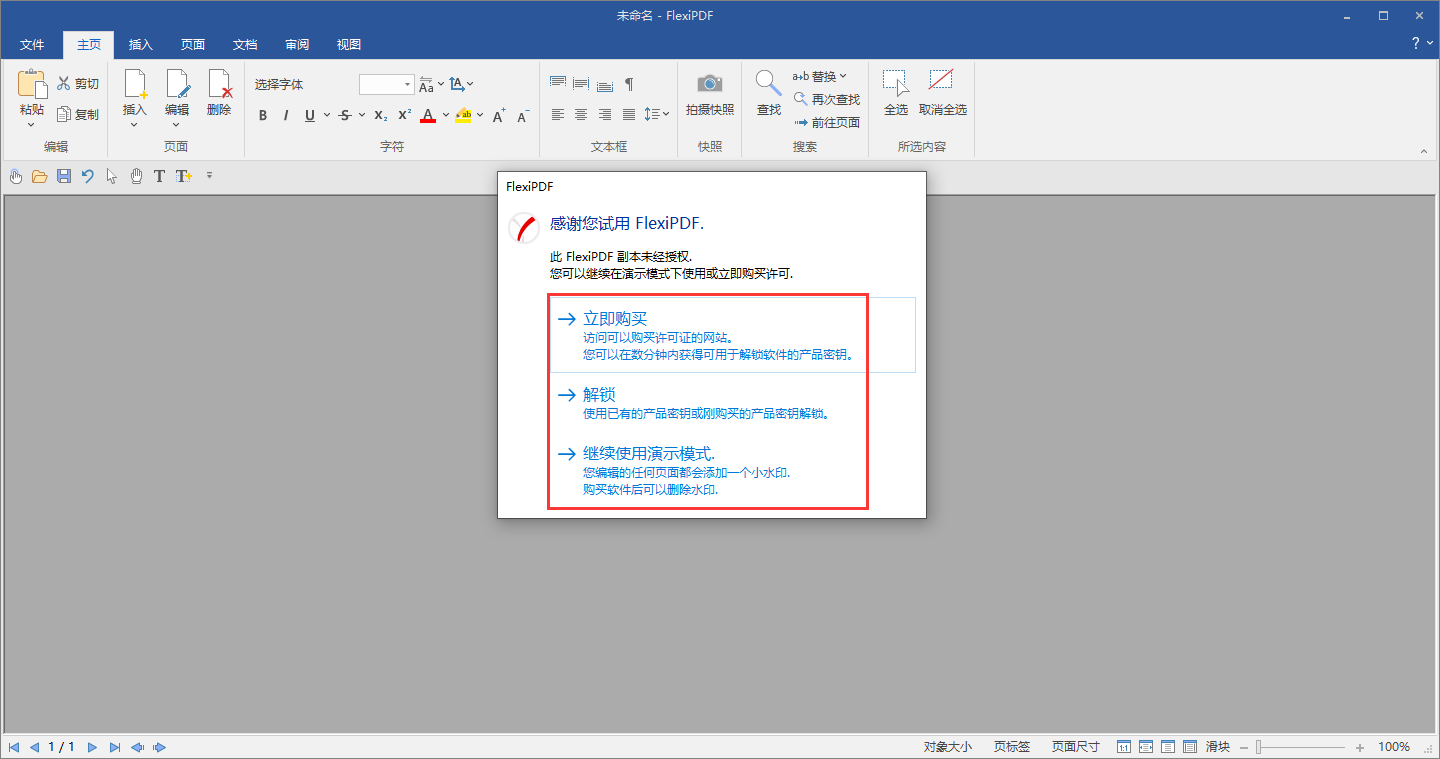Toggle the paragraph mark ¶ button

pos(629,84)
